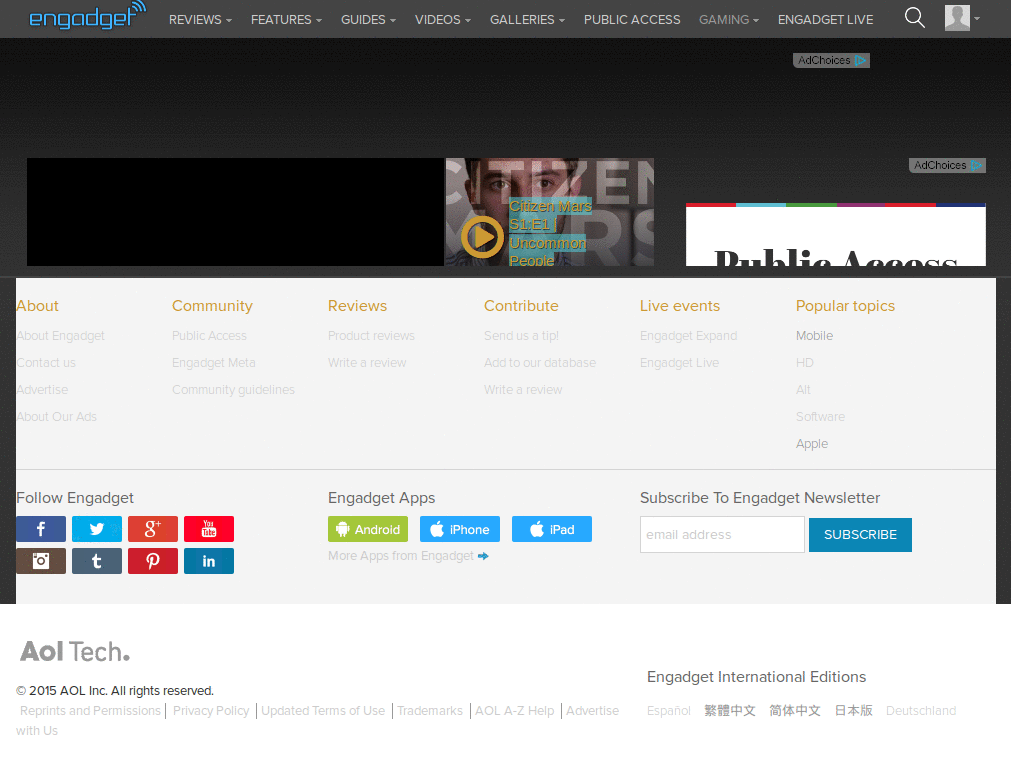Select the PUBLIC ACCESS menu item

pos(632,19)
